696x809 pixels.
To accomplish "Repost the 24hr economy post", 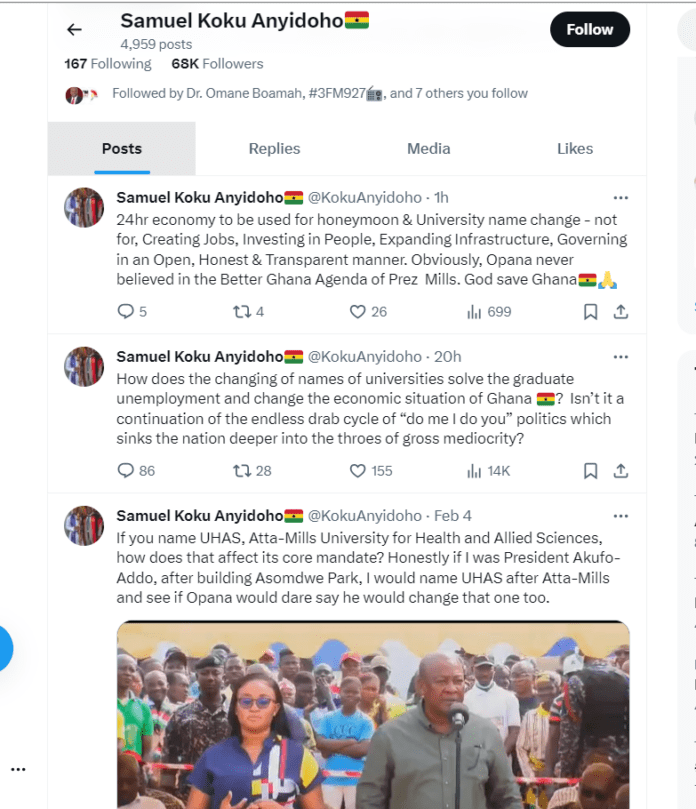I will pyautogui.click(x=241, y=312).
